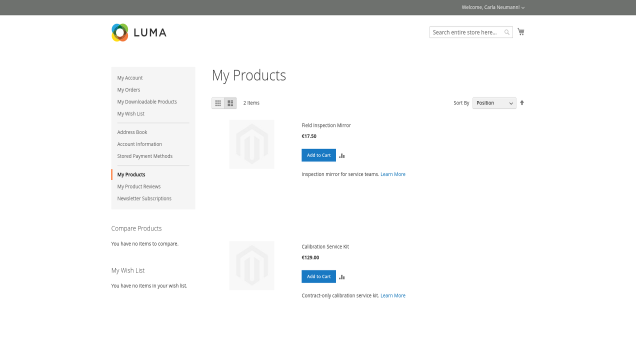The image size is (640, 360).
Task: Click Calibration Service Kit product thumbnail
Action: (x=251, y=265)
